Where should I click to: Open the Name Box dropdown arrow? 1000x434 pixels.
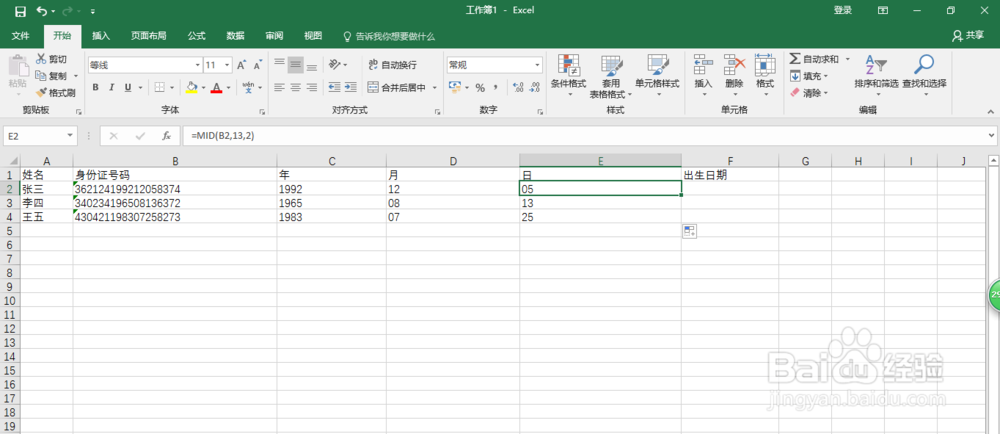70,136
